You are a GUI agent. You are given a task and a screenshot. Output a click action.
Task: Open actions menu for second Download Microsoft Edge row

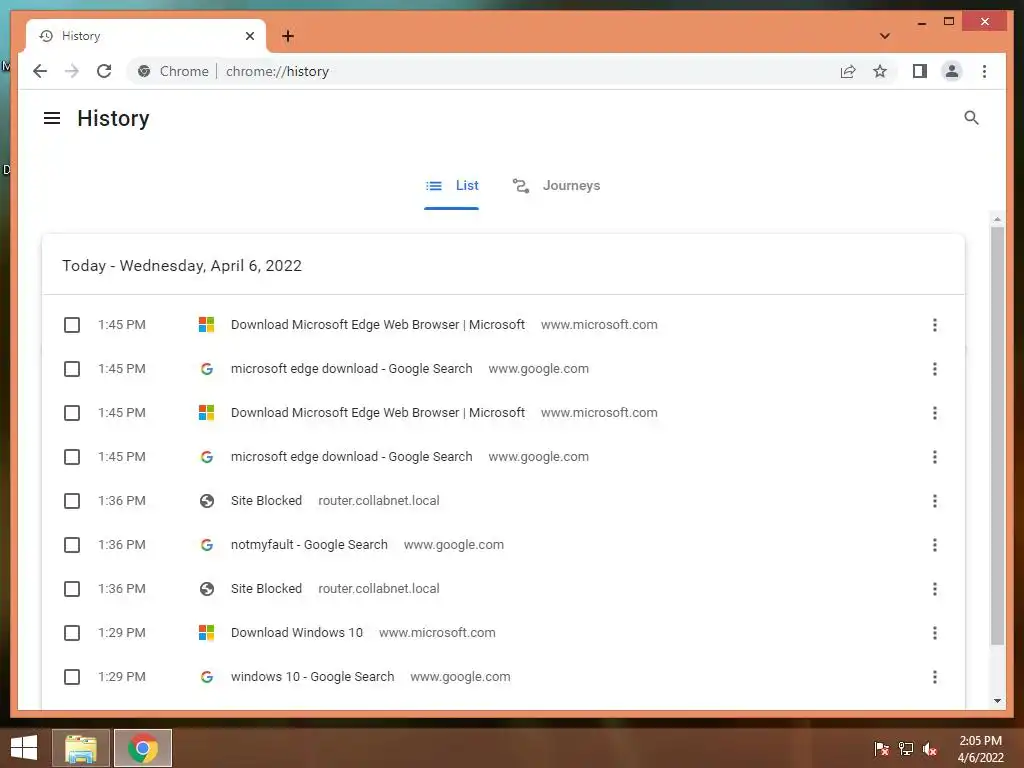(935, 413)
